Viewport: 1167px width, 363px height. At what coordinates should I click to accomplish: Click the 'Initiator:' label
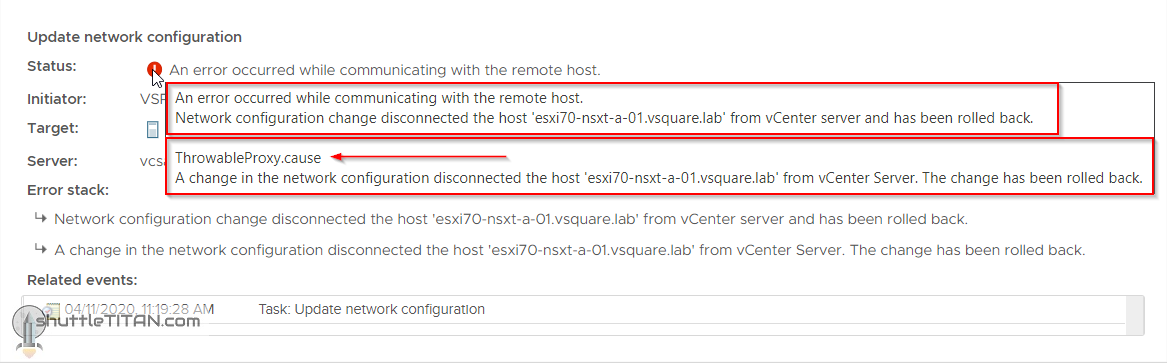coord(57,98)
